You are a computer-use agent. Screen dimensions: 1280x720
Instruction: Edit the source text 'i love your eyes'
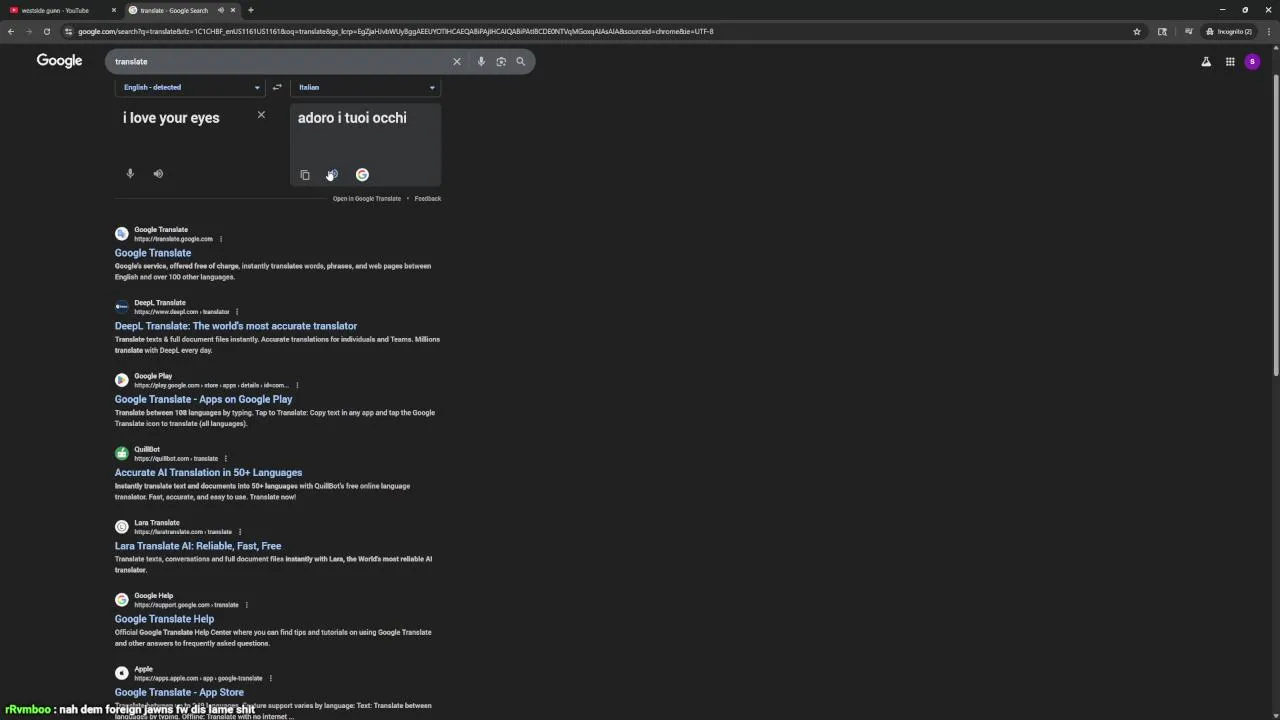[x=171, y=118]
